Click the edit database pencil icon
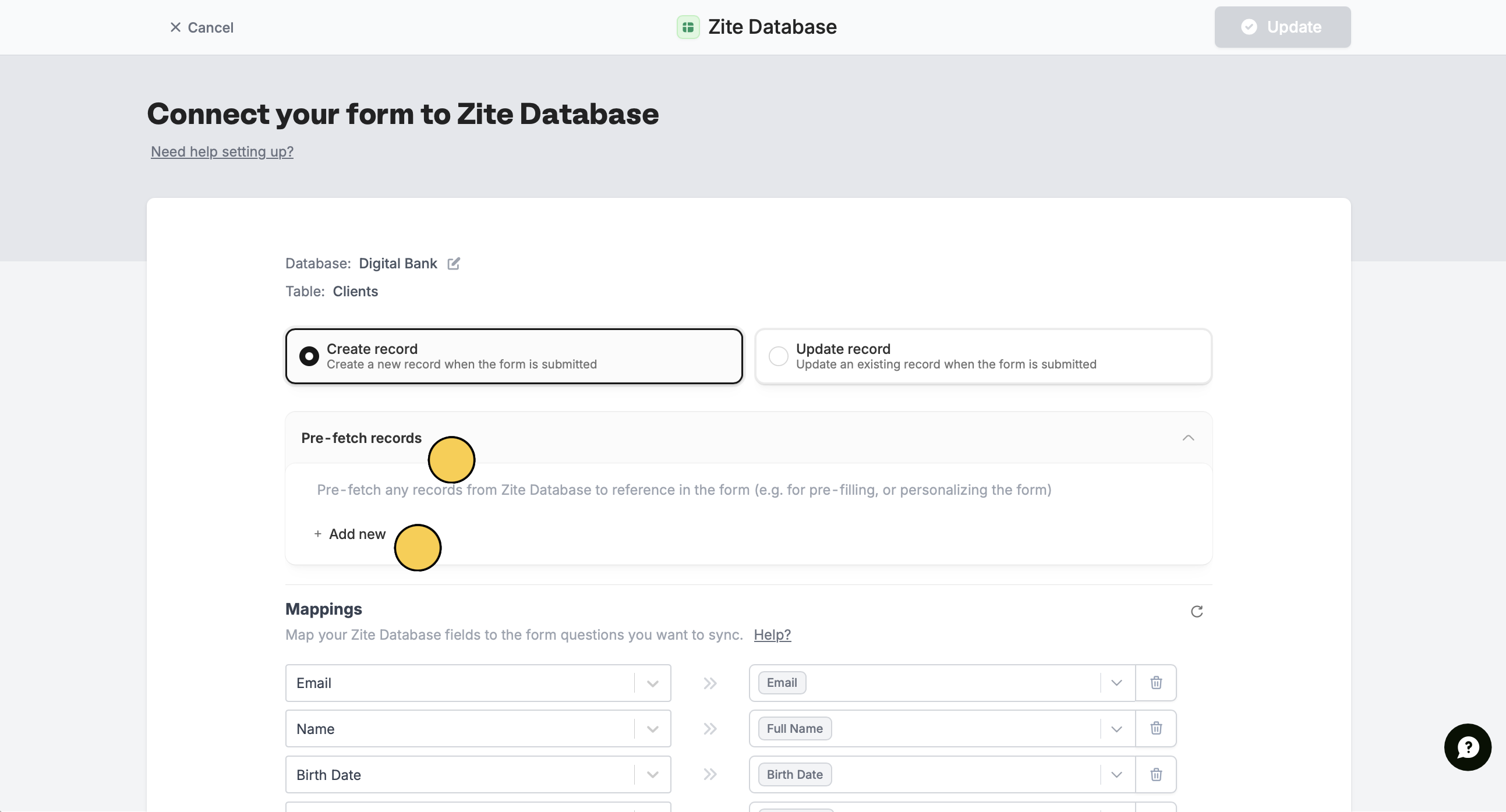This screenshot has height=812, width=1506. pyautogui.click(x=454, y=264)
